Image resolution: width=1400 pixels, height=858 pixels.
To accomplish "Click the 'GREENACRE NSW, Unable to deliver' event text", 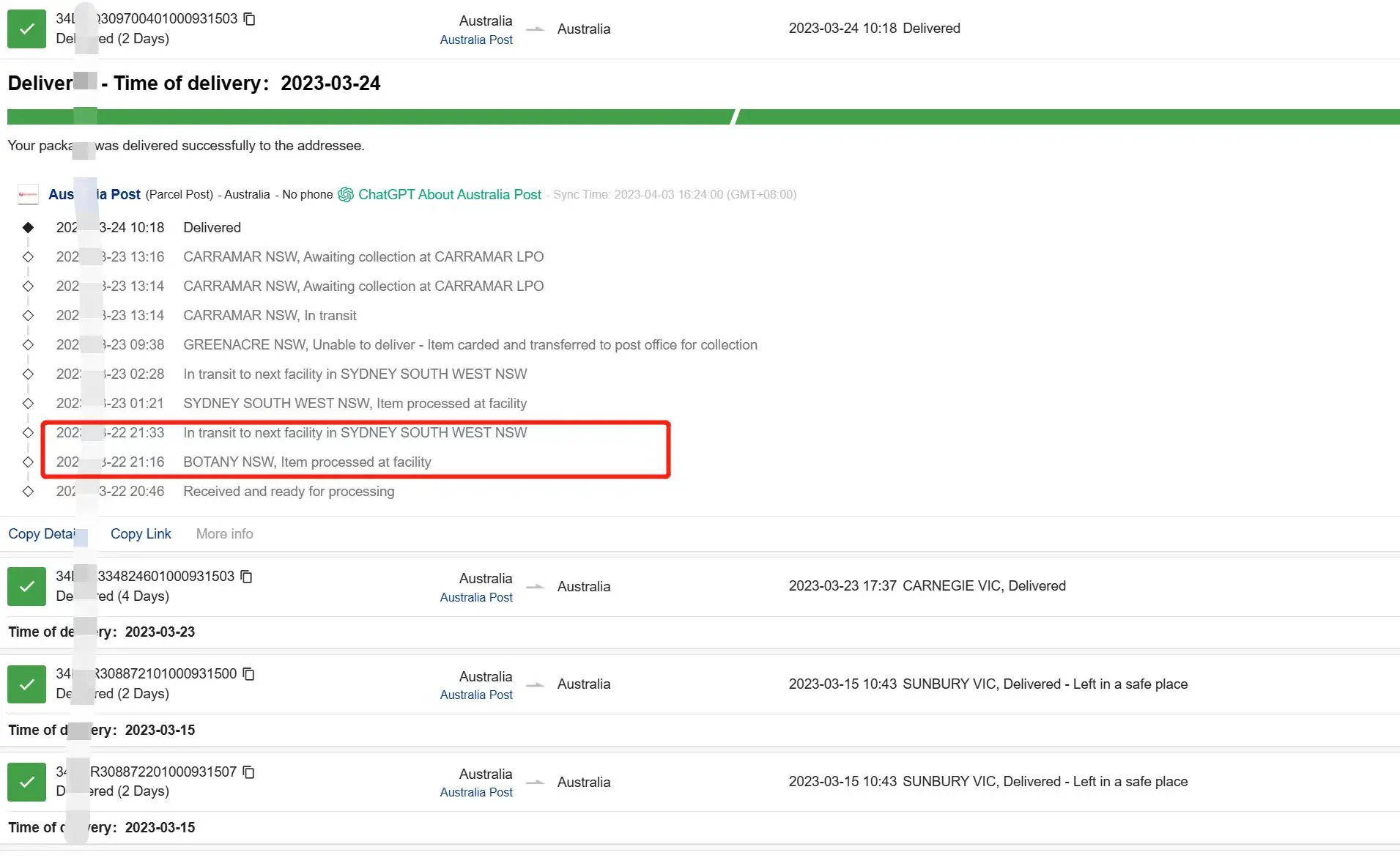I will click(x=470, y=345).
